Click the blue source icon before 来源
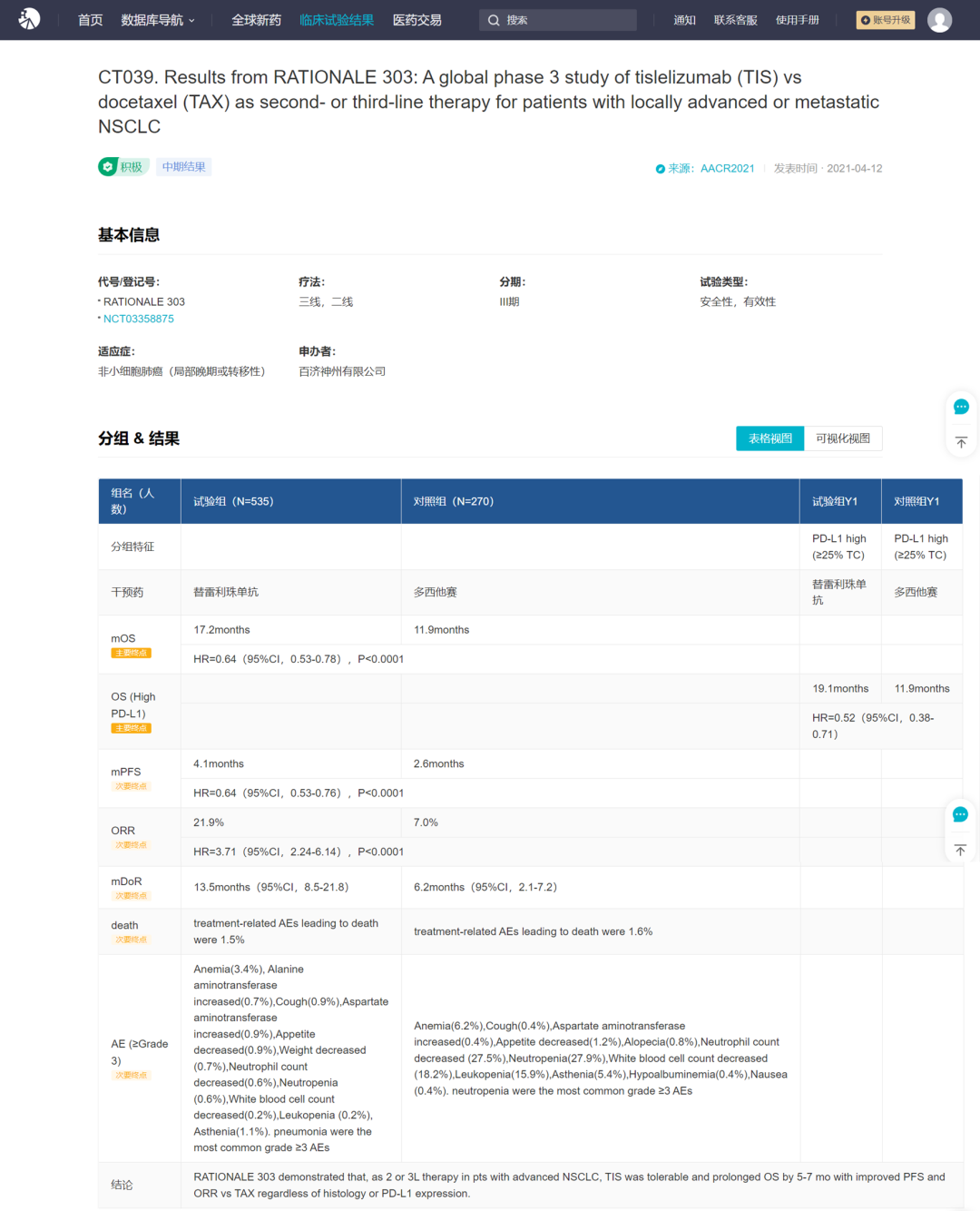The image size is (980, 1211). [x=661, y=169]
